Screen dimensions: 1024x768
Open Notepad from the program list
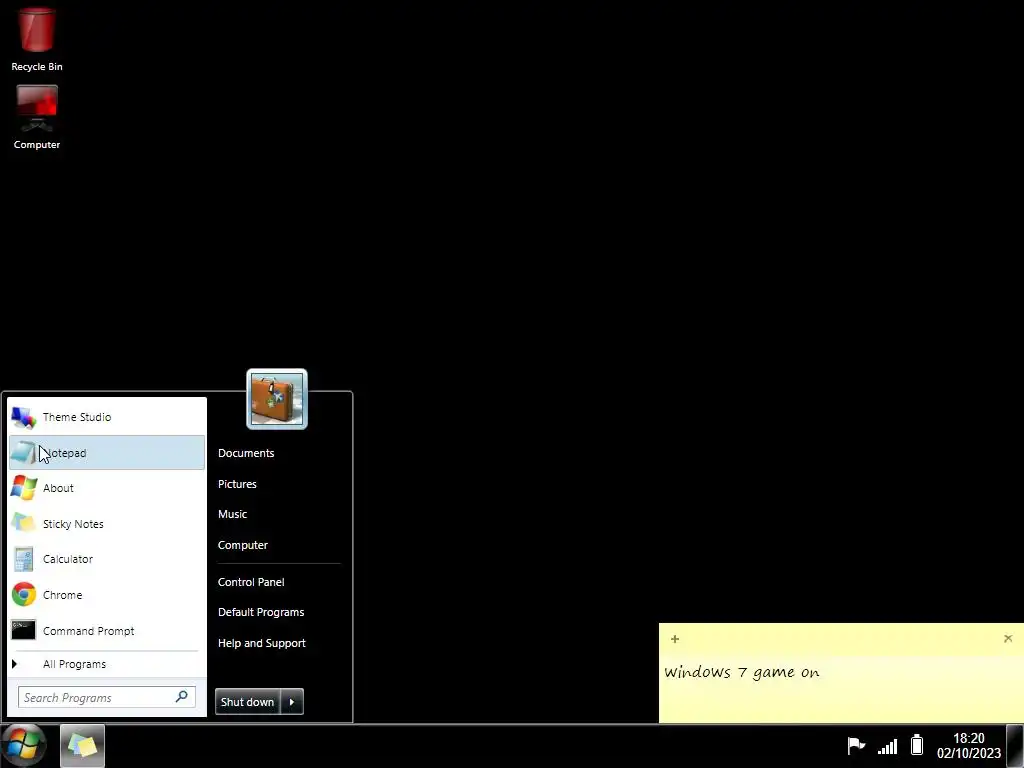[x=107, y=453]
